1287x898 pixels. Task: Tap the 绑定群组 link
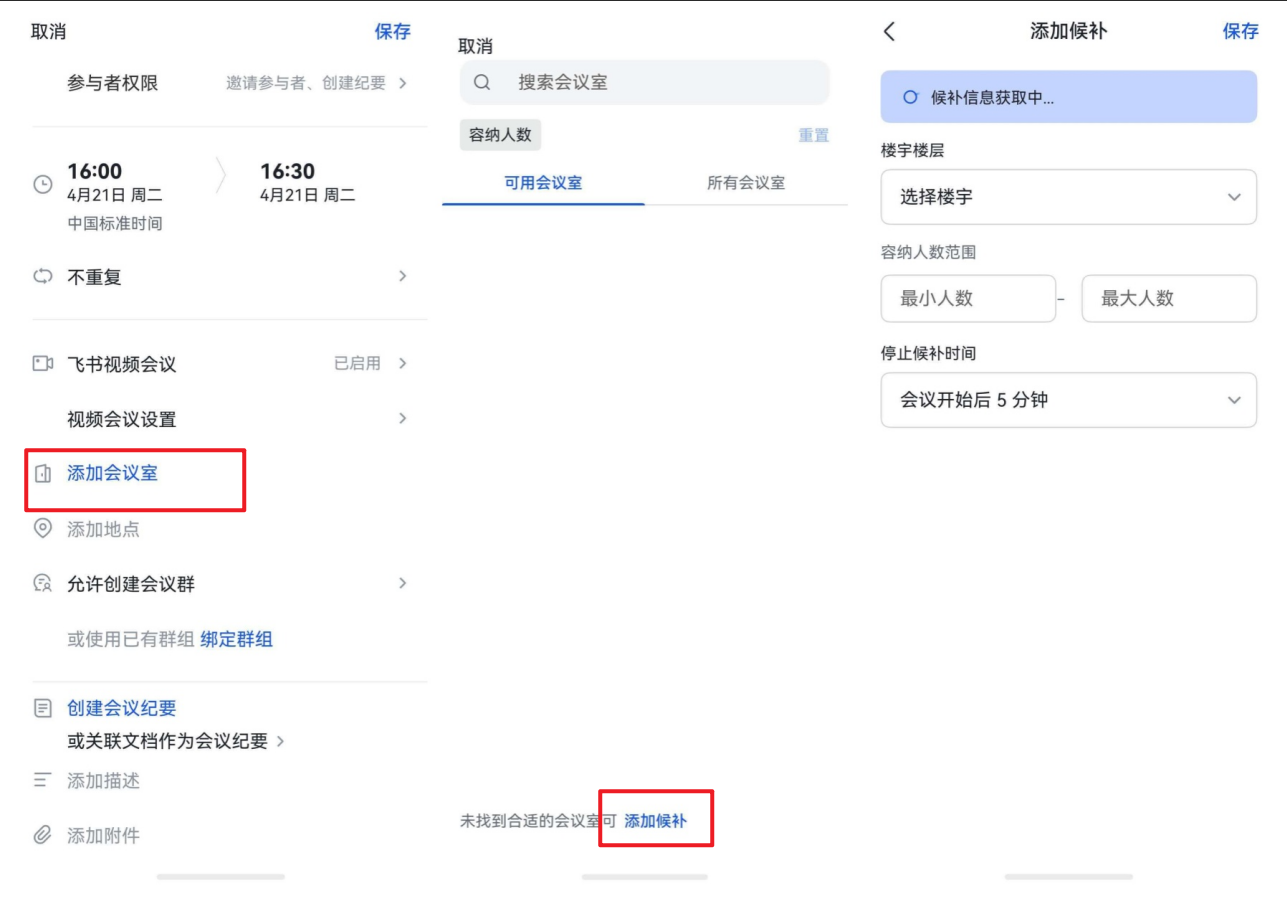tap(237, 639)
